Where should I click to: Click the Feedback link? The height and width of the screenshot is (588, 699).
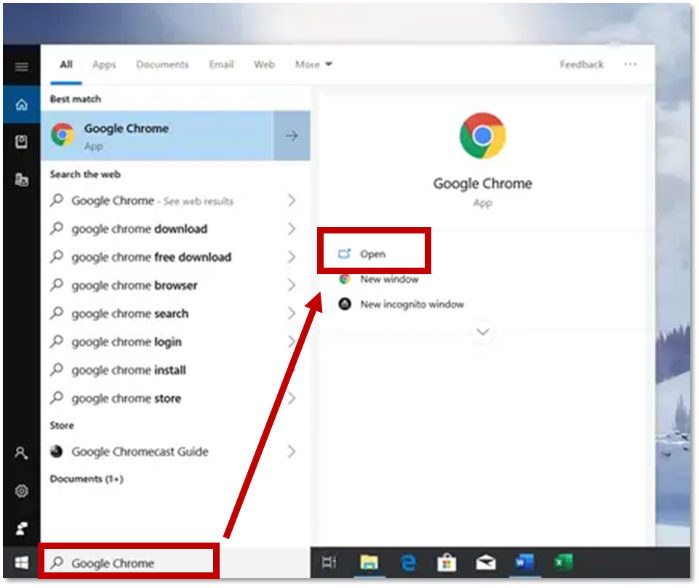pyautogui.click(x=581, y=65)
